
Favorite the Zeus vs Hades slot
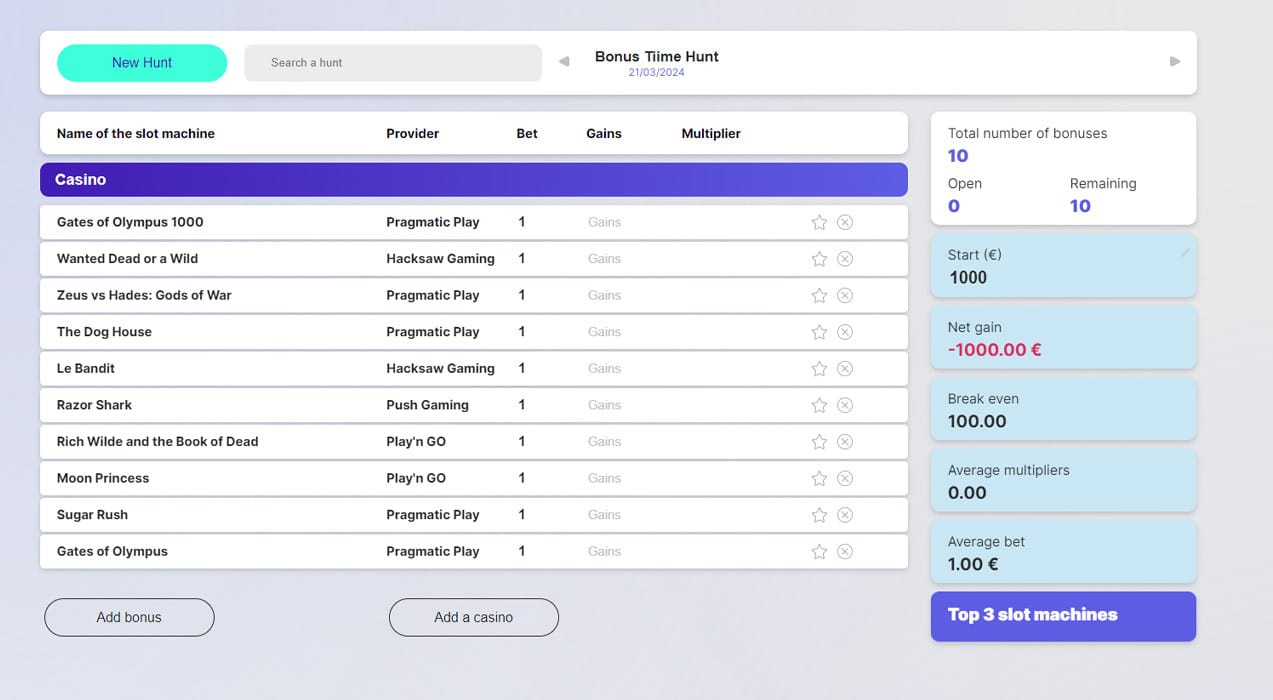pyautogui.click(x=819, y=295)
